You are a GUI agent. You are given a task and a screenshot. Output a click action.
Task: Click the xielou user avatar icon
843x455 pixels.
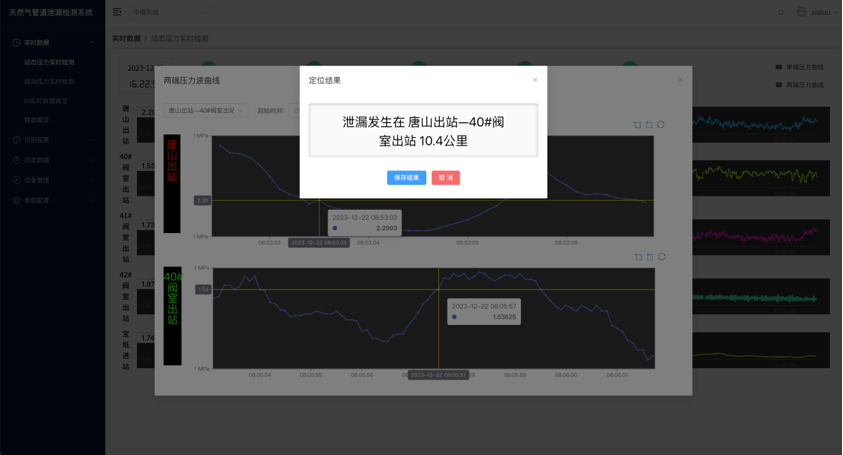(801, 12)
